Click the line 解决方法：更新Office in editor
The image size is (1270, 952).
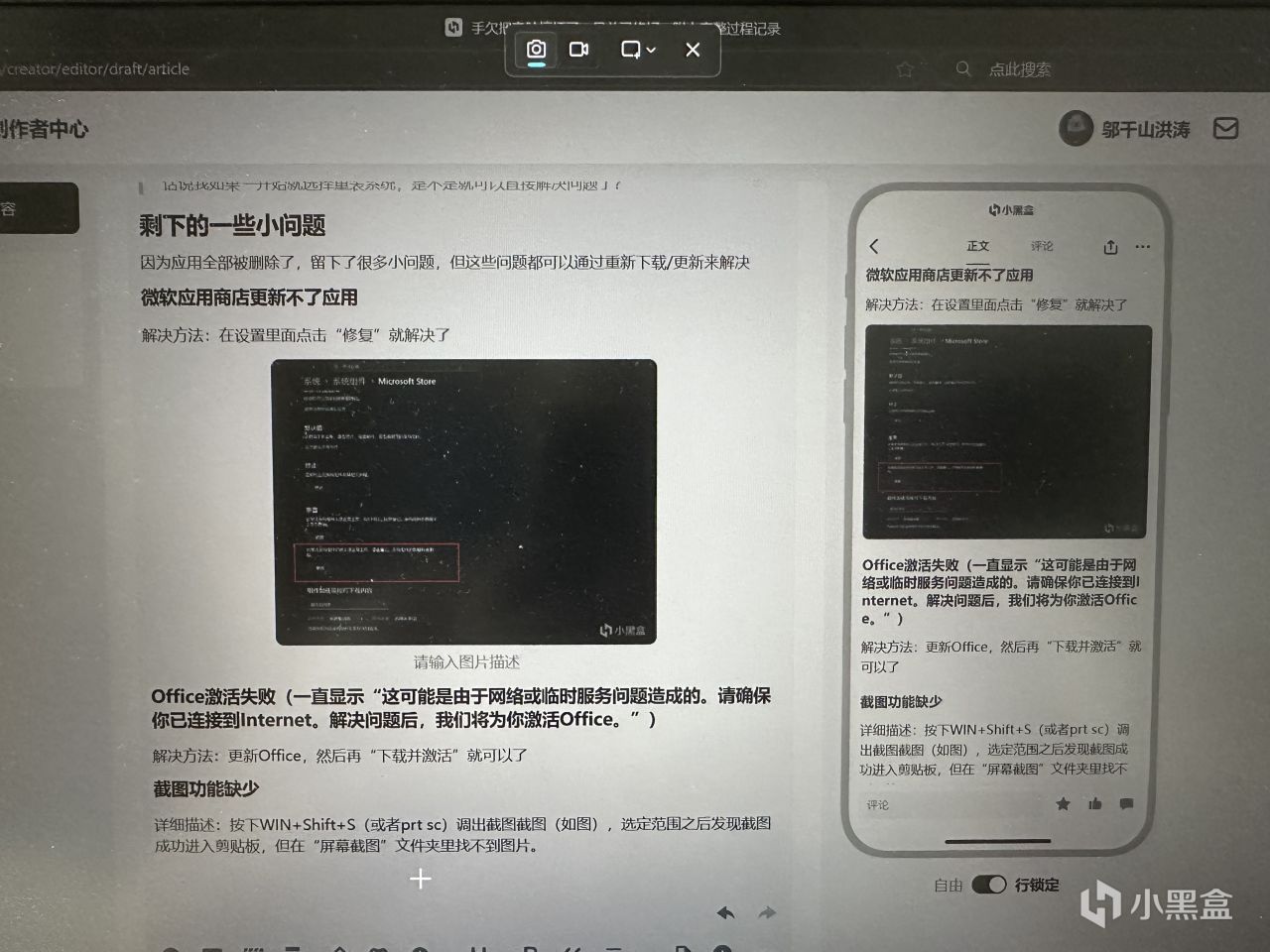tap(340, 756)
